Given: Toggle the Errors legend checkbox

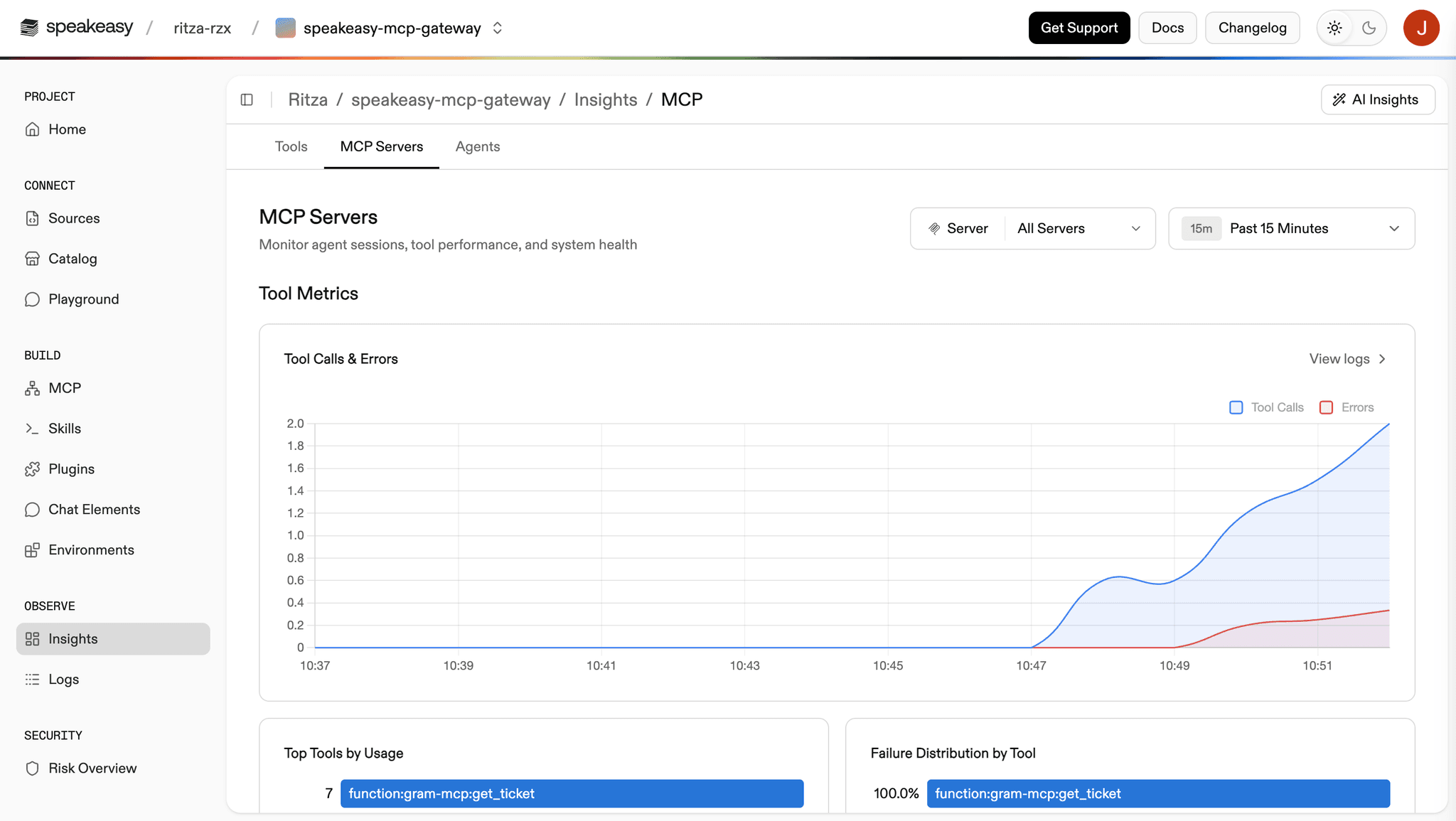Looking at the screenshot, I should (x=1326, y=407).
